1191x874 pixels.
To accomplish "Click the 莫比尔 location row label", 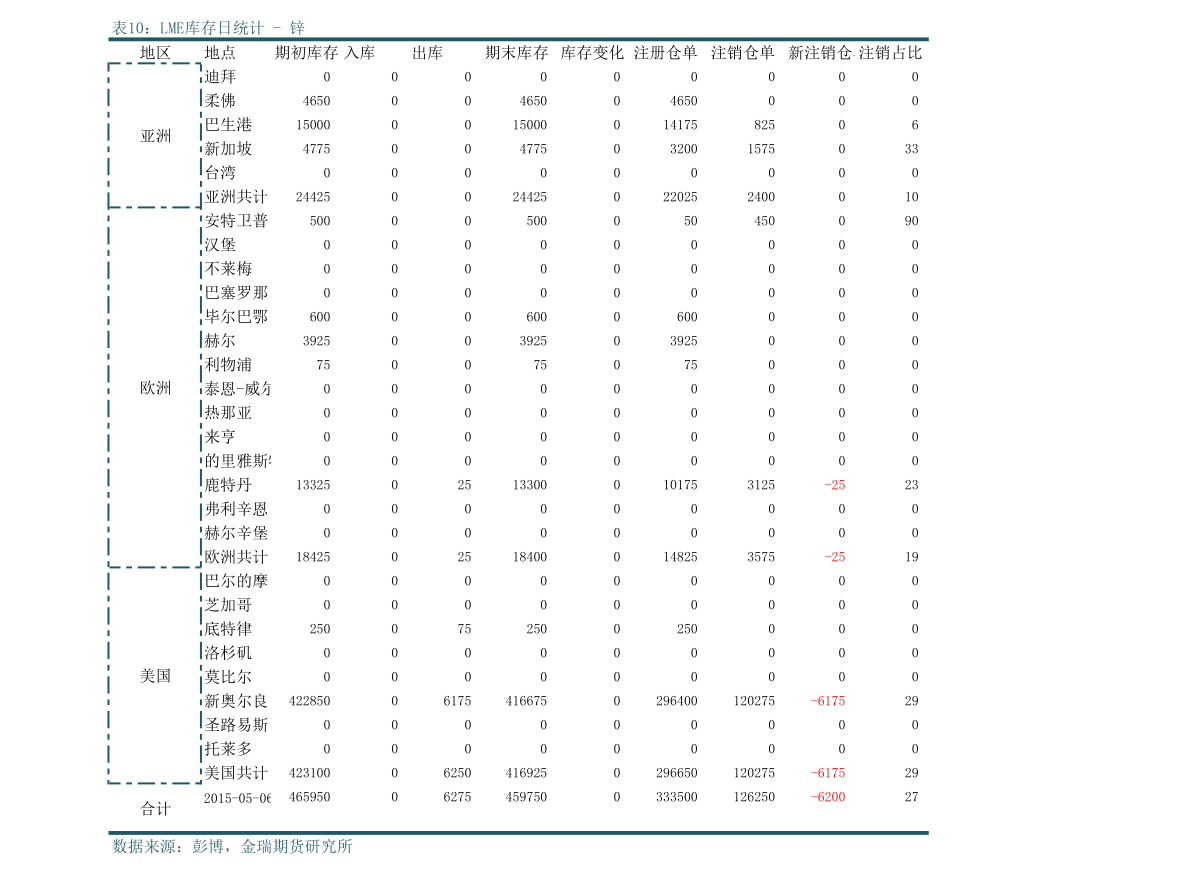I will (228, 677).
